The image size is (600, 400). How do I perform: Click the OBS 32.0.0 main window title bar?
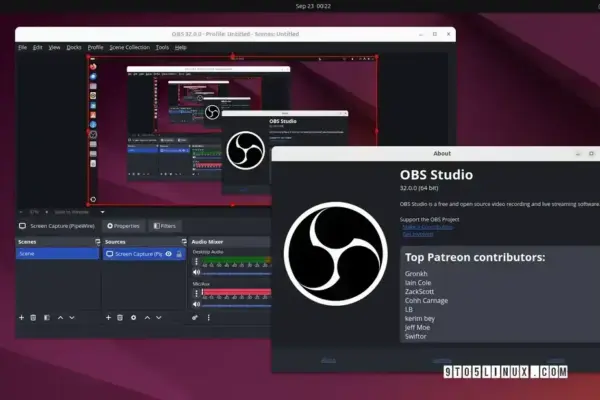(235, 34)
